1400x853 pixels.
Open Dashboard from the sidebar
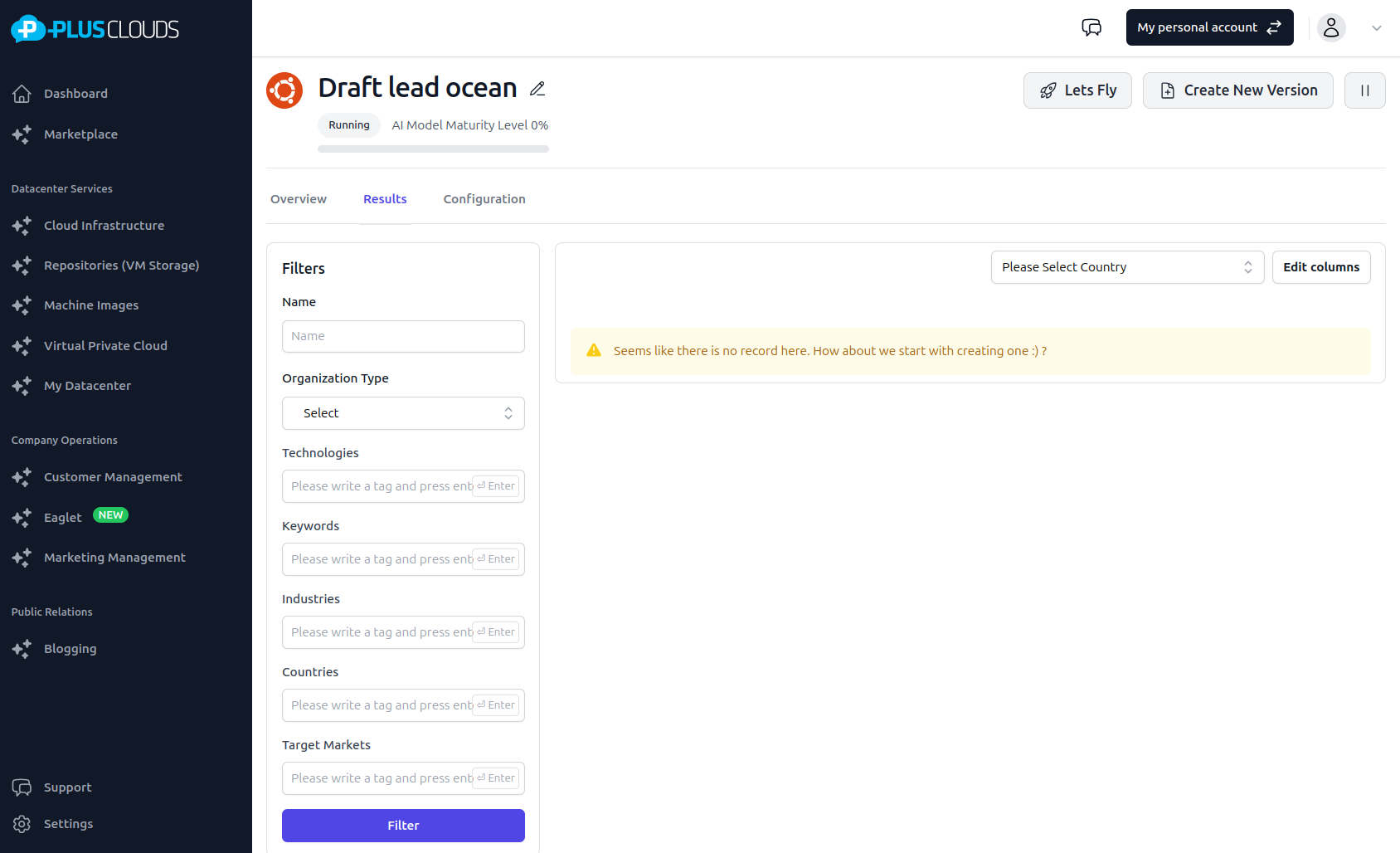click(75, 94)
